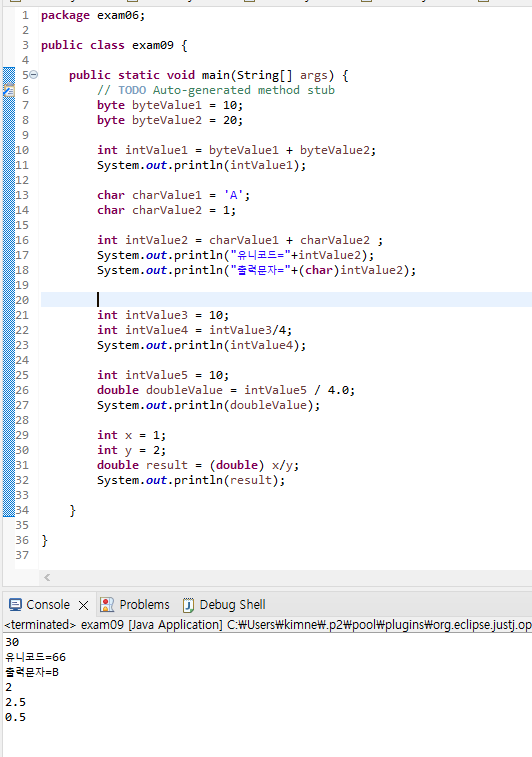The height and width of the screenshot is (757, 532).
Task: Click the 'int intValue1' declaration line
Action: [236, 150]
